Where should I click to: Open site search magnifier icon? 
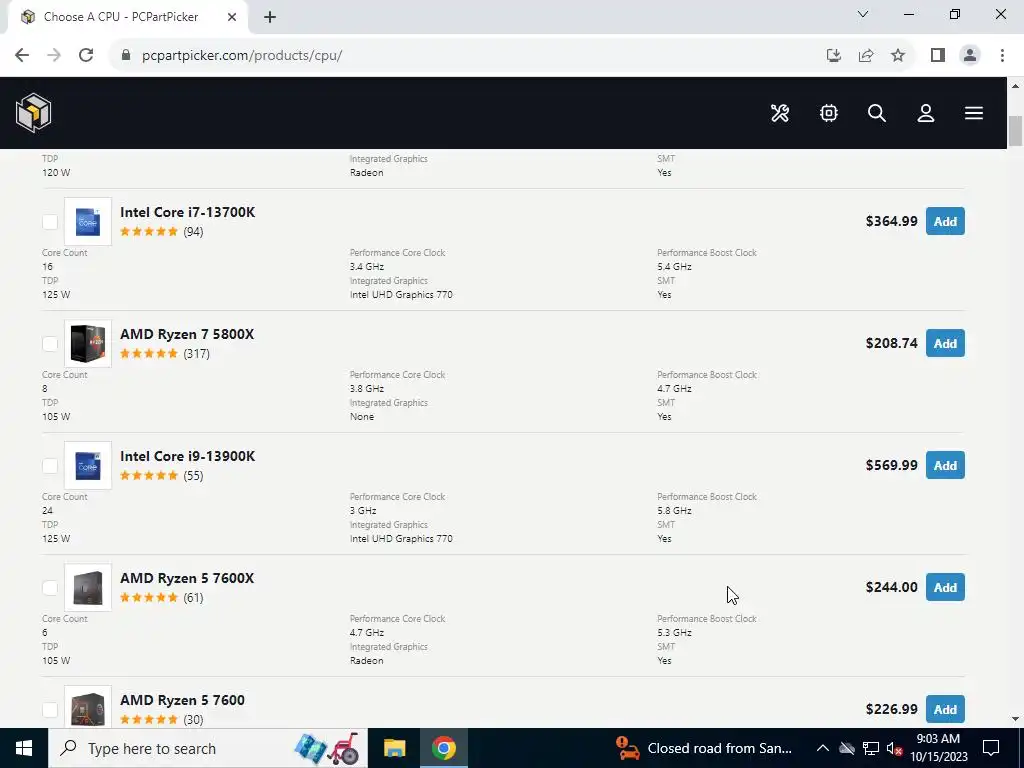click(876, 113)
